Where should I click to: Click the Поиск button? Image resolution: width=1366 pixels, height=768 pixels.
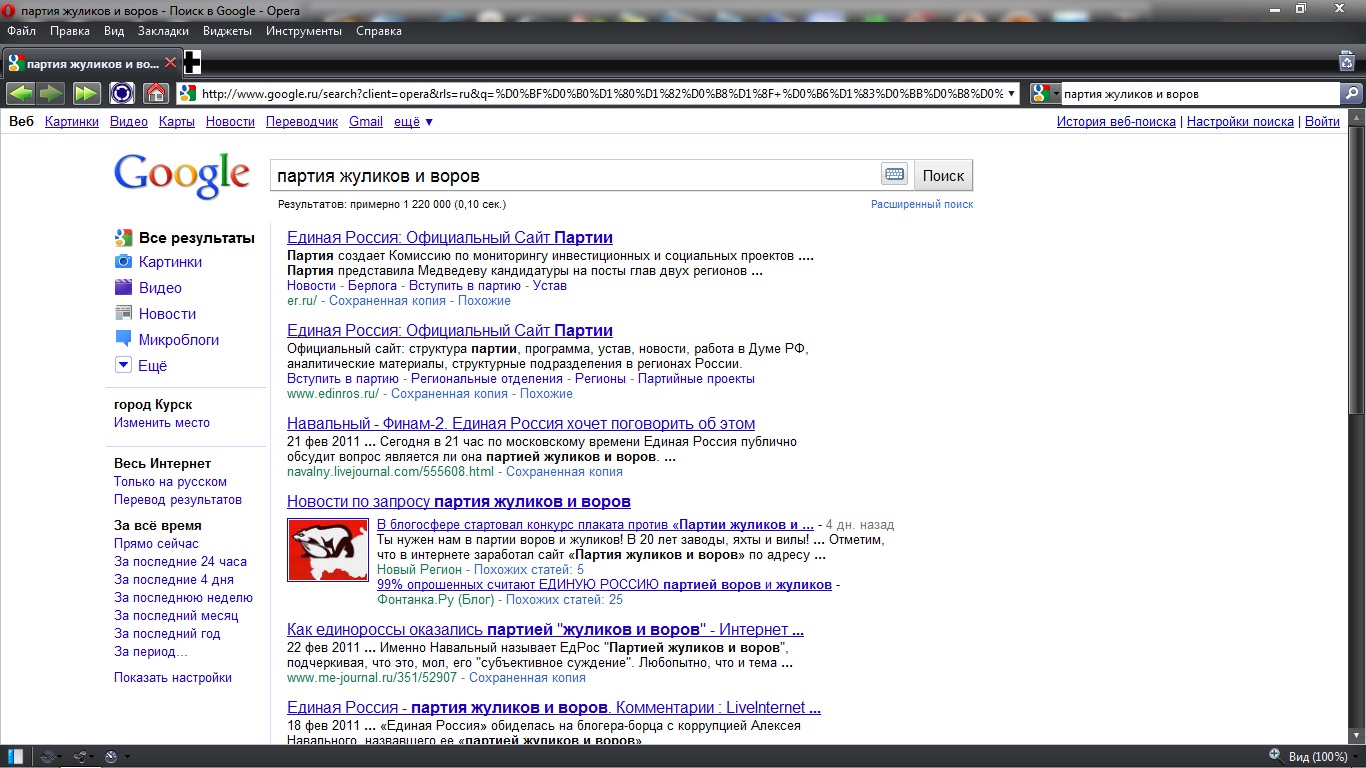pos(943,175)
